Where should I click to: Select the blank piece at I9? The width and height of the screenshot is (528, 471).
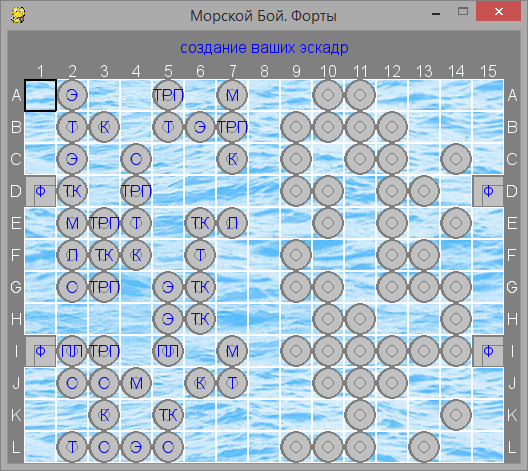(x=296, y=351)
